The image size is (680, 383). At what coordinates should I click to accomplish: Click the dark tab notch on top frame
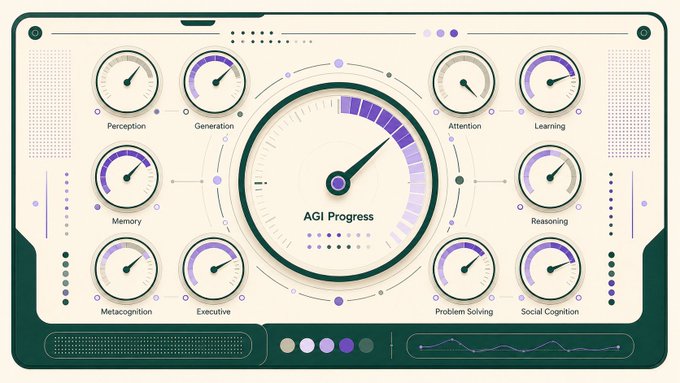pos(198,23)
